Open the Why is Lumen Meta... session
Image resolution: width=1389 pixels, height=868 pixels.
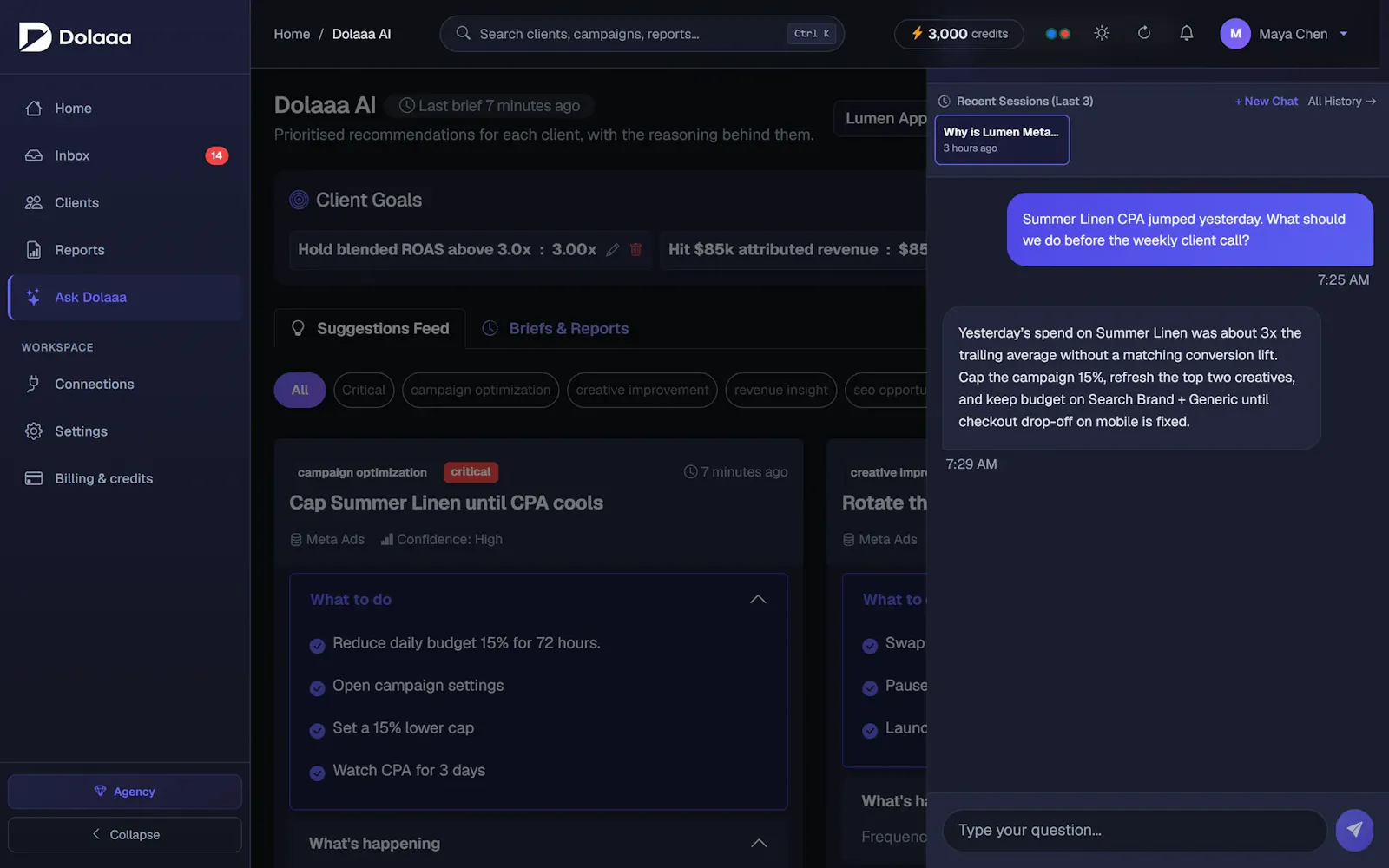tap(1002, 140)
